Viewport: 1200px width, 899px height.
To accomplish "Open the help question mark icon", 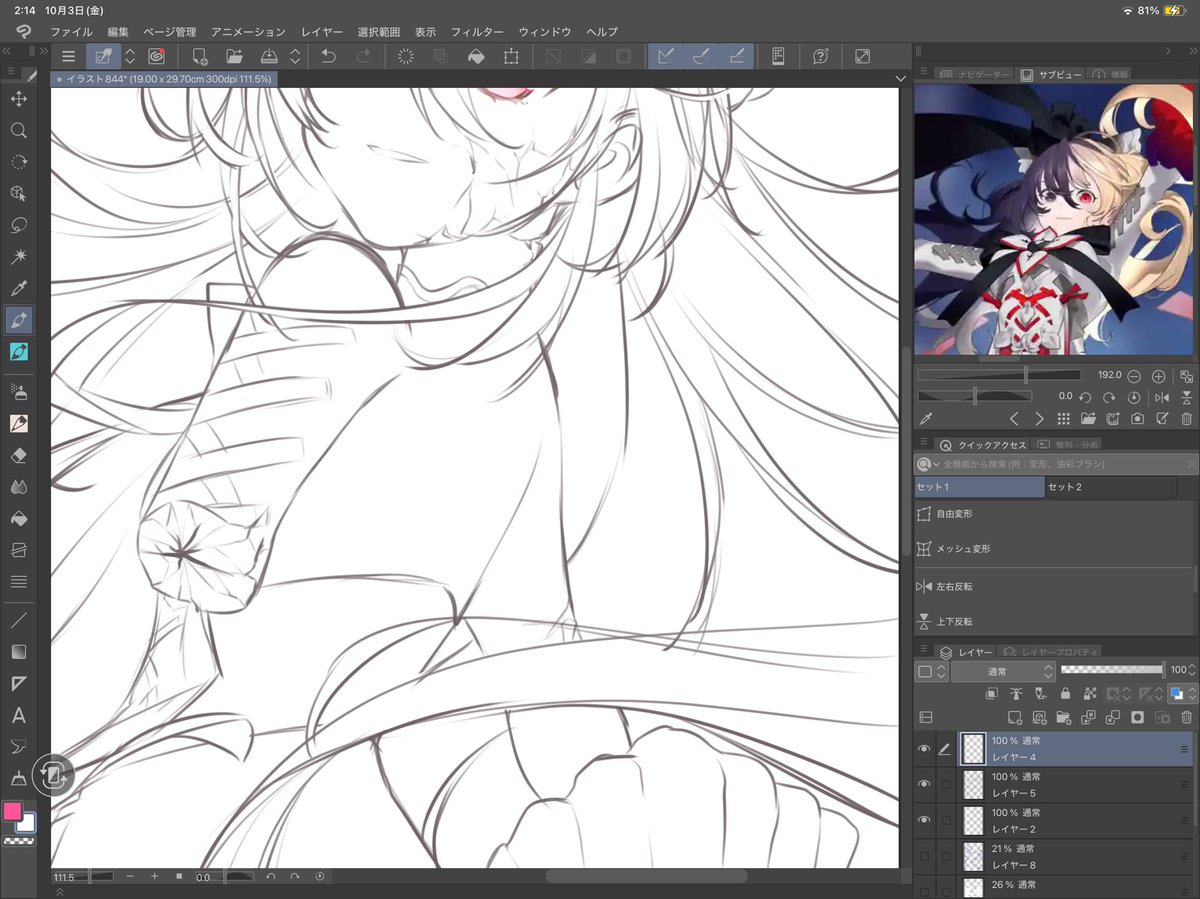I will (820, 57).
